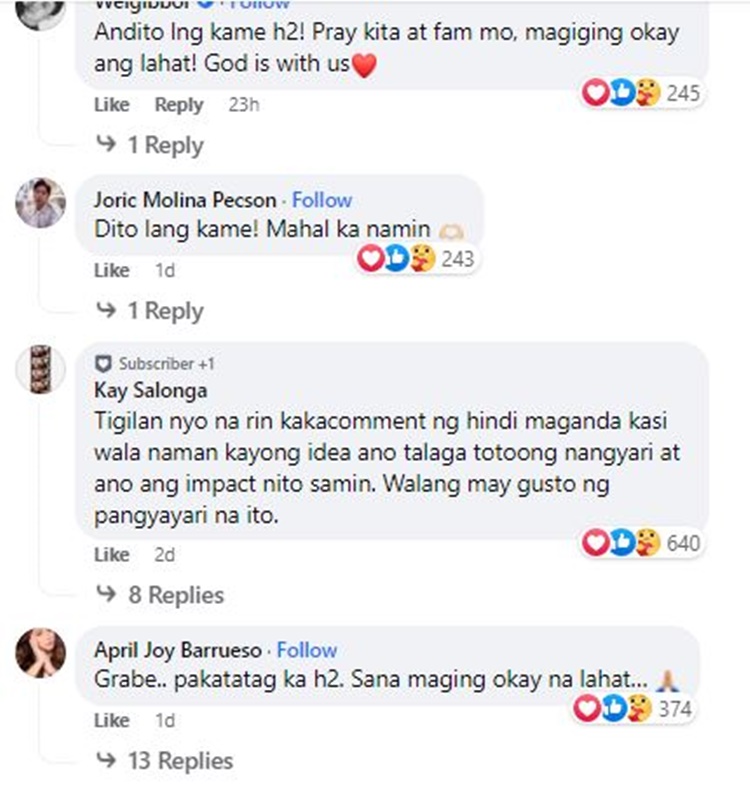
Task: Click care emoji reaction on Kay Salonga's comment
Action: click(x=648, y=542)
